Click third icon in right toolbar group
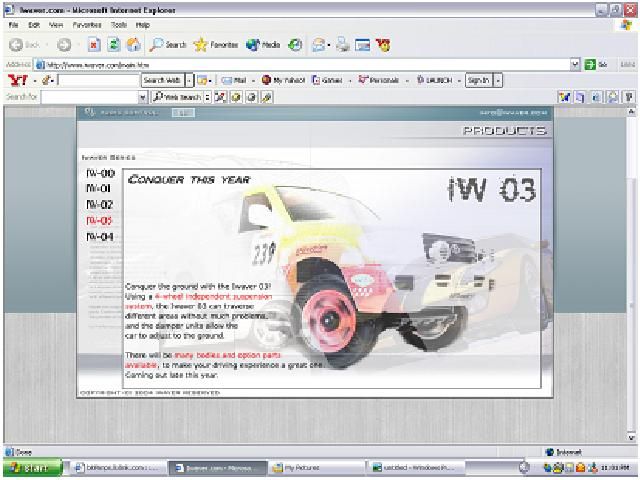This screenshot has width=640, height=480. click(x=596, y=97)
